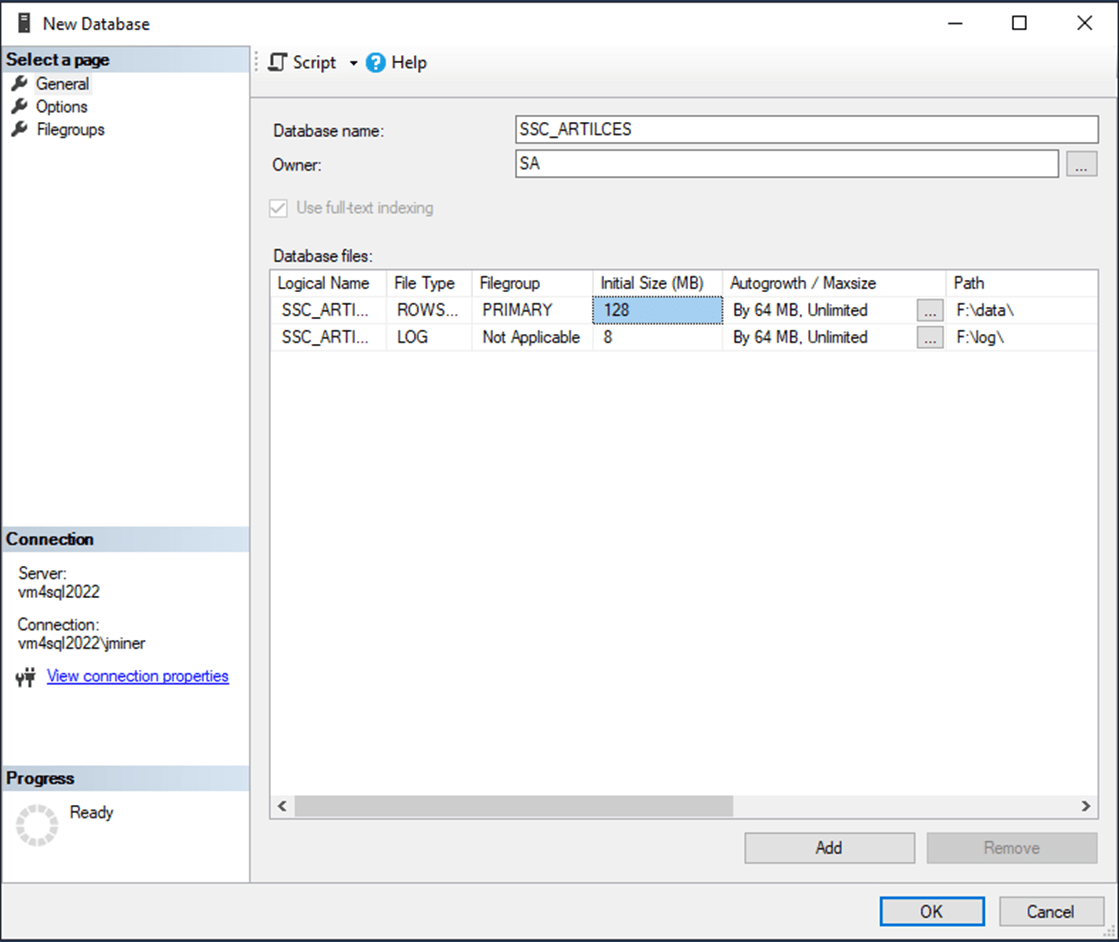Click the right arrow of horizontal scrollbar

[x=1085, y=806]
